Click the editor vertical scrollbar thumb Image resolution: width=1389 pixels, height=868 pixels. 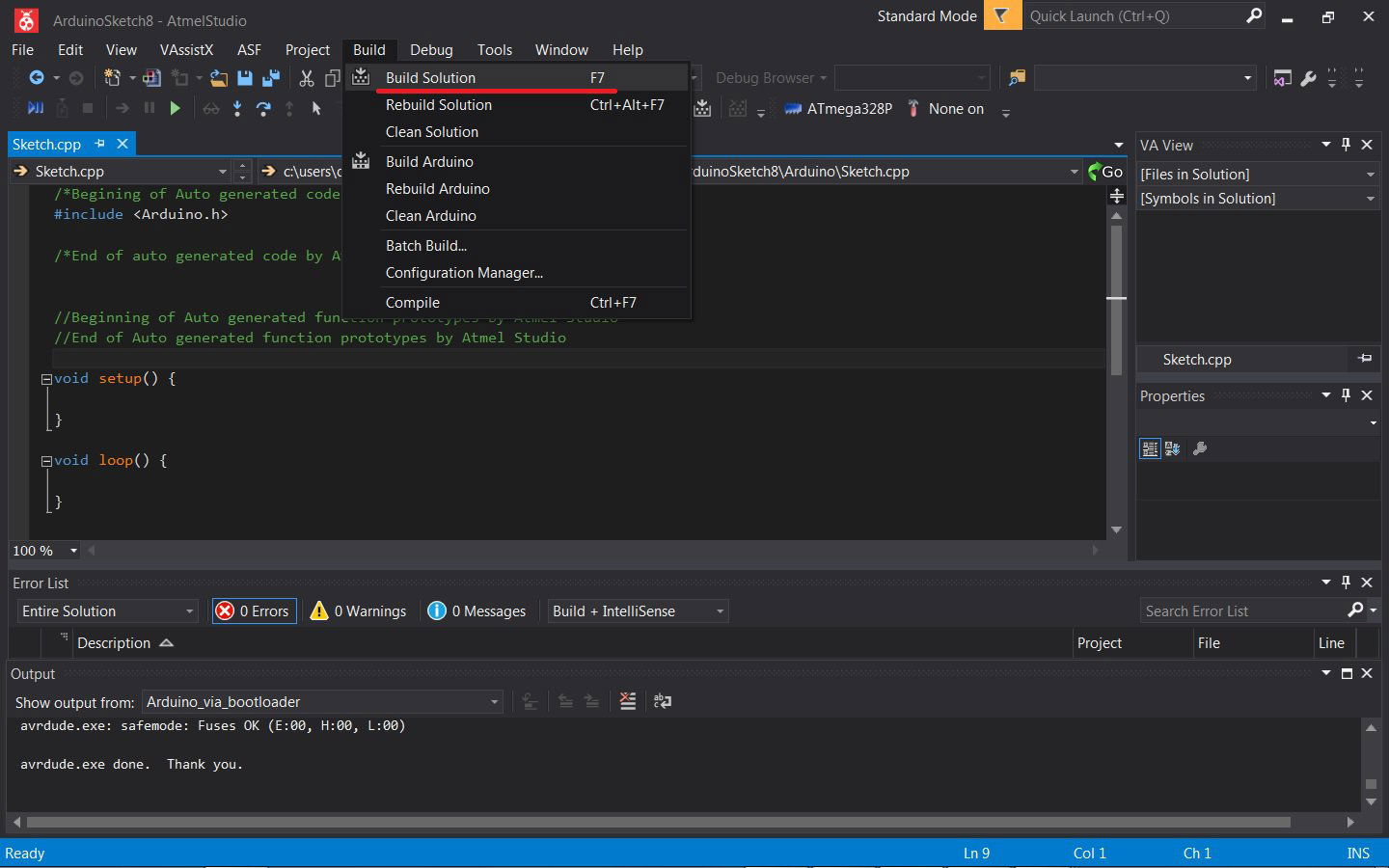[x=1116, y=299]
